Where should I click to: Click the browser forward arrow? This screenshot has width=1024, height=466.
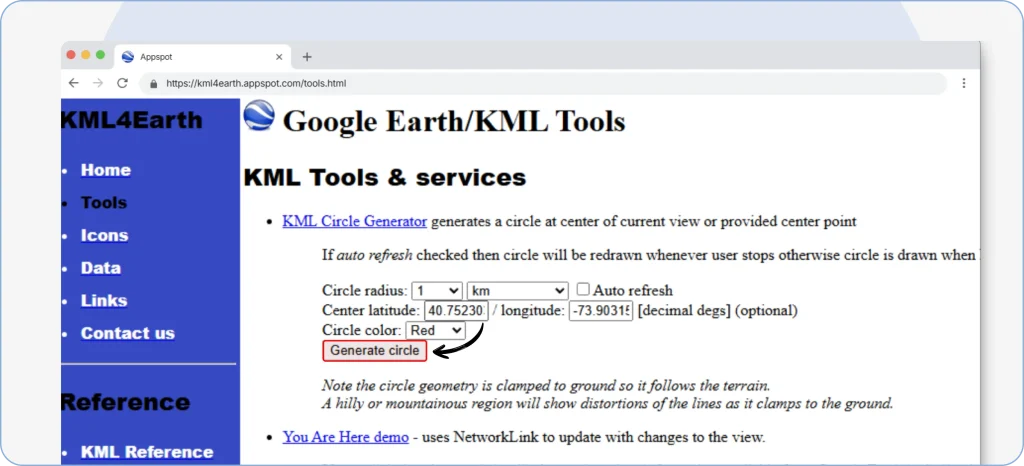(x=98, y=83)
